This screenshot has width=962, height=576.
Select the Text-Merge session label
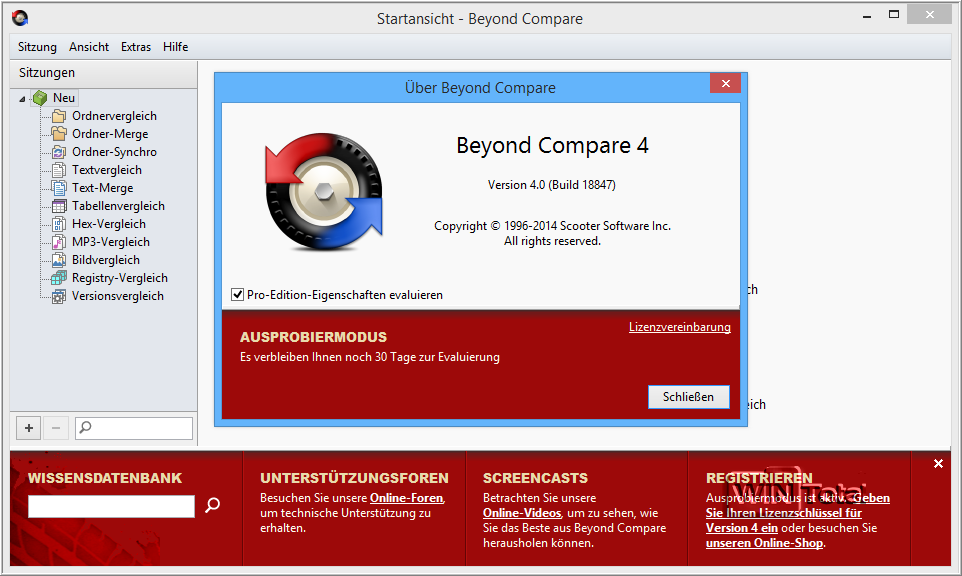coord(102,188)
